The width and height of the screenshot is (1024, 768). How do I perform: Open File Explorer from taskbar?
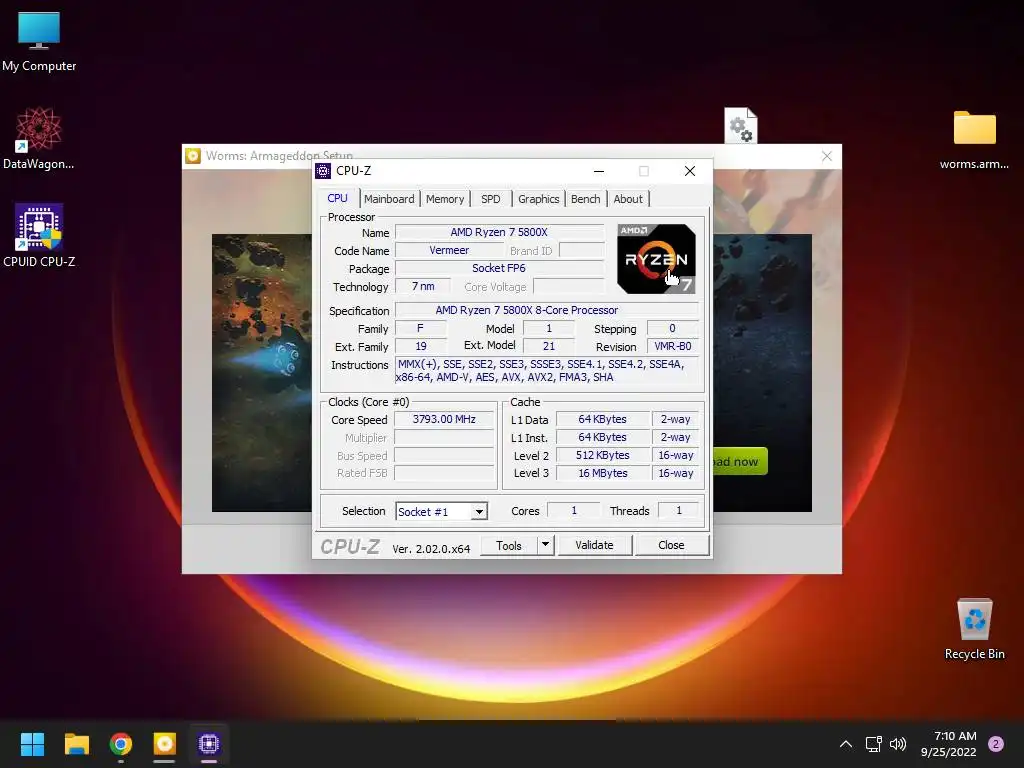(76, 744)
